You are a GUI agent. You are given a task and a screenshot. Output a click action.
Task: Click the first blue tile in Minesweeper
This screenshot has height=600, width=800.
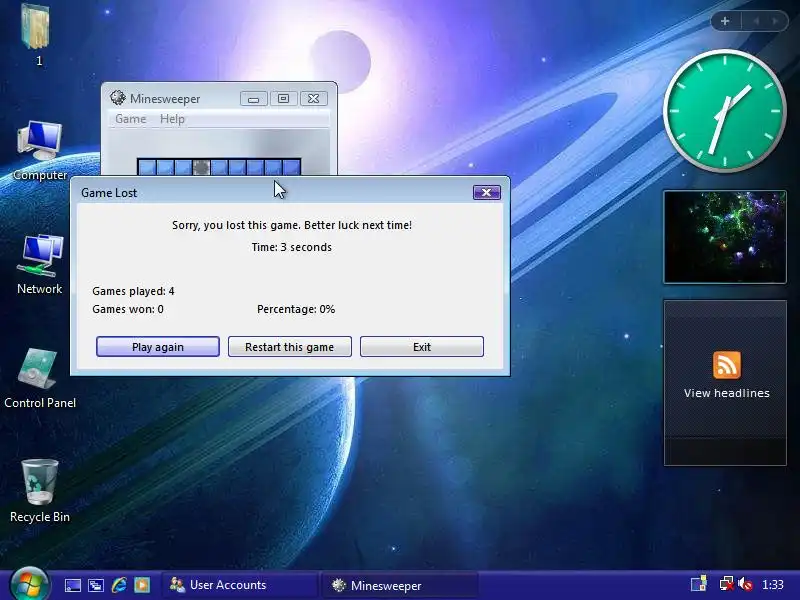click(147, 167)
